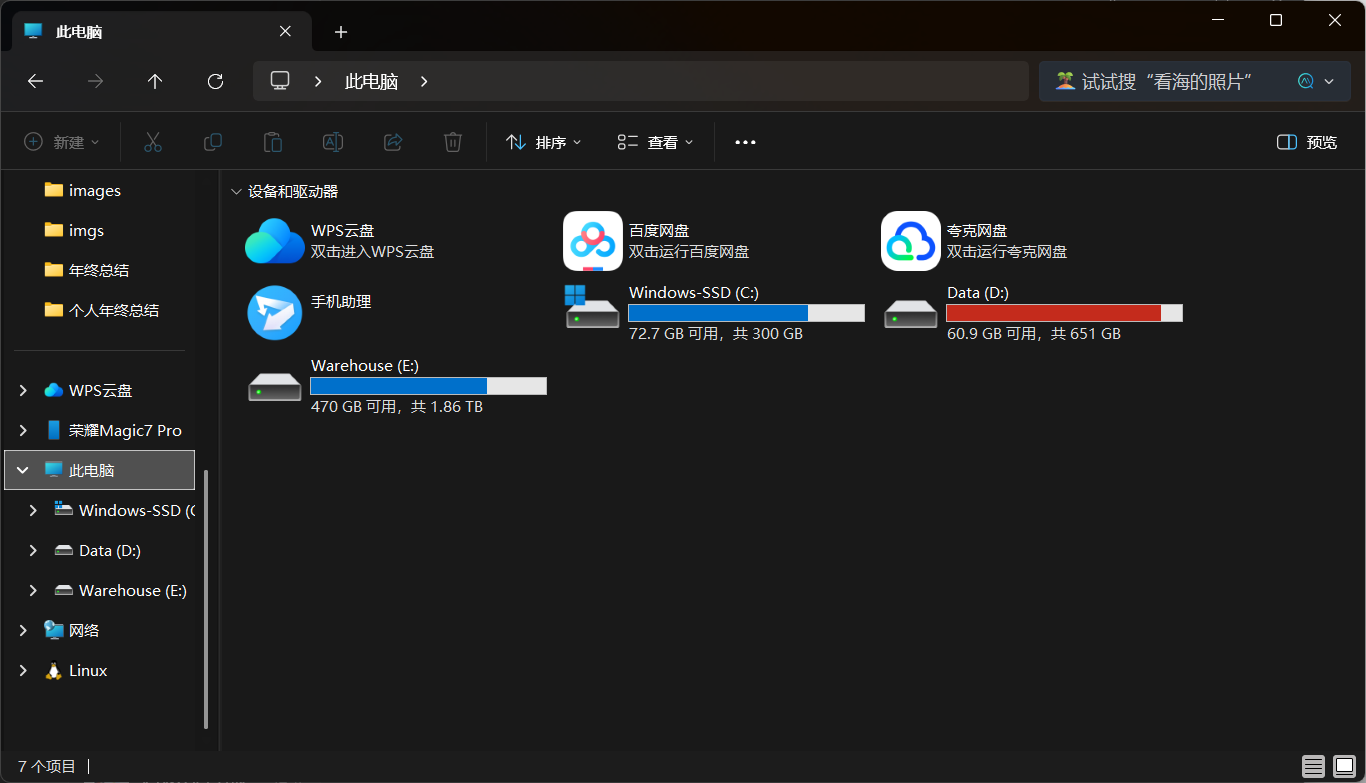1366x783 pixels.
Task: Expand Warehouse (E:) in the navigation tree
Action: point(33,590)
